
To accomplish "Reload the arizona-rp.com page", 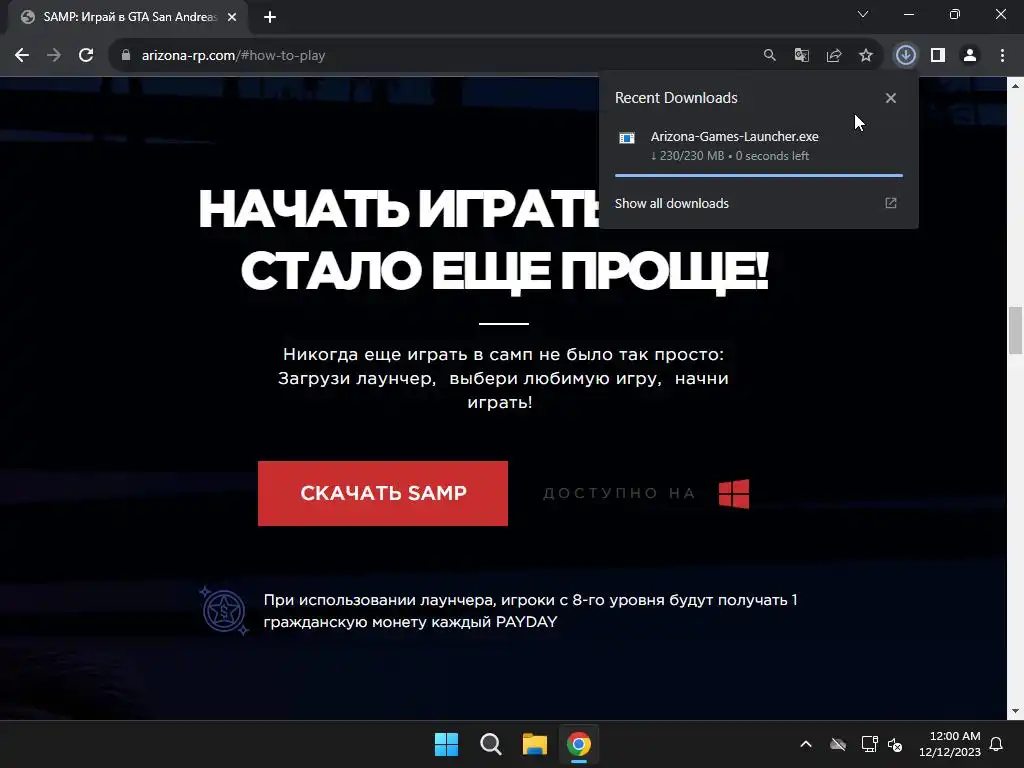I will coord(86,56).
